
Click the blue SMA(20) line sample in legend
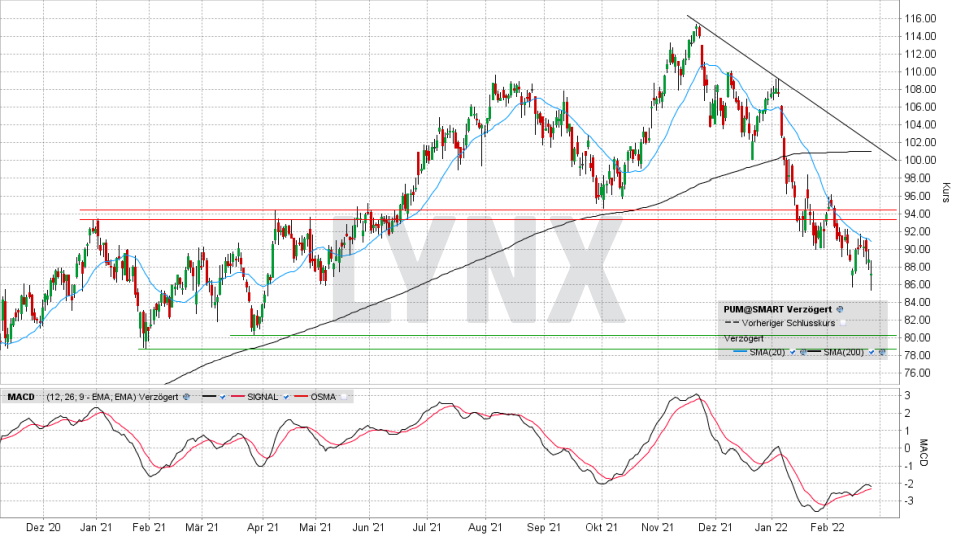(x=740, y=352)
